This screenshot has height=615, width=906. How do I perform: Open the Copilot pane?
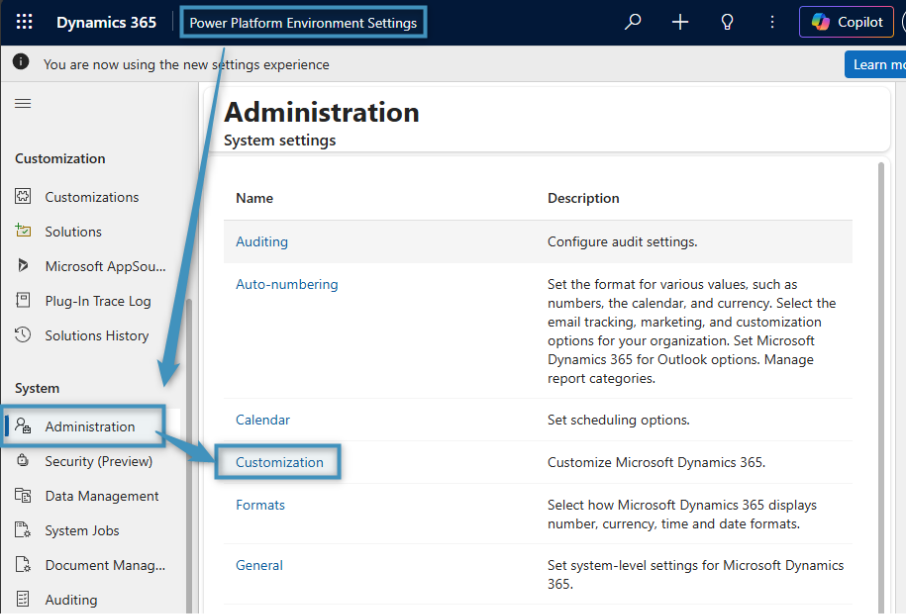(846, 23)
